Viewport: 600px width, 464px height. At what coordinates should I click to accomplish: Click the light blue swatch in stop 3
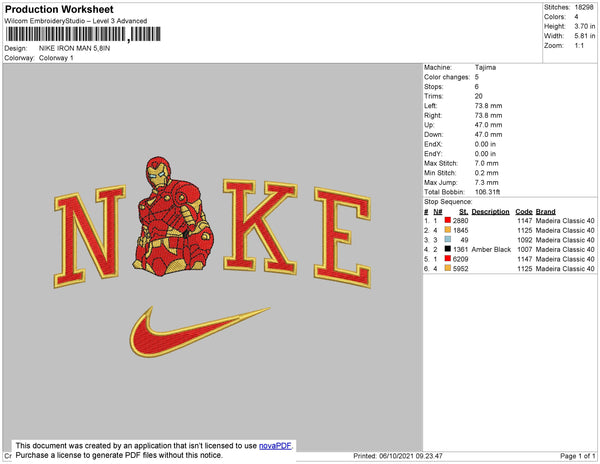(x=447, y=239)
